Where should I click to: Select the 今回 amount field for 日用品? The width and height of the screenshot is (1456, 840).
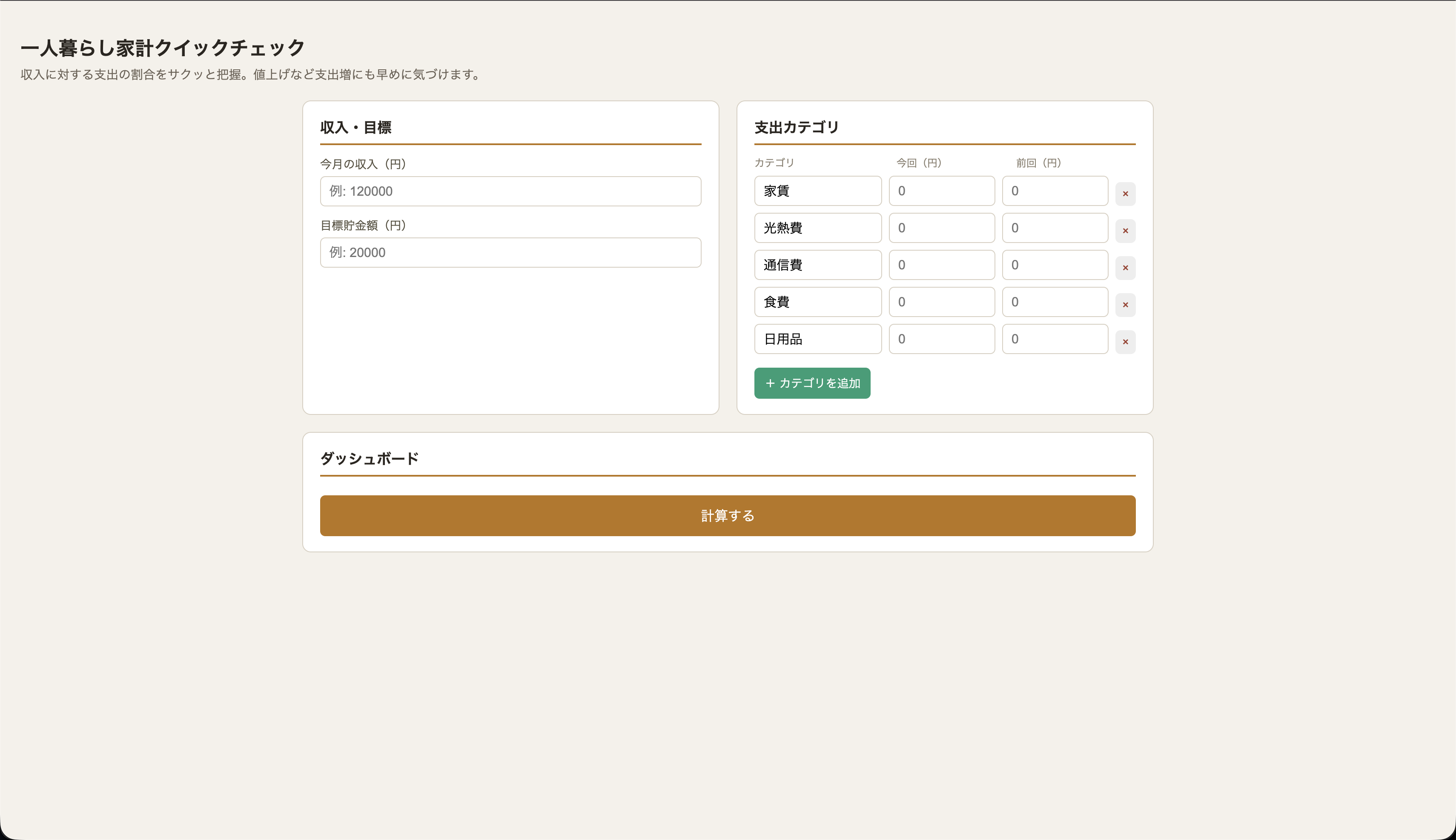coord(942,339)
